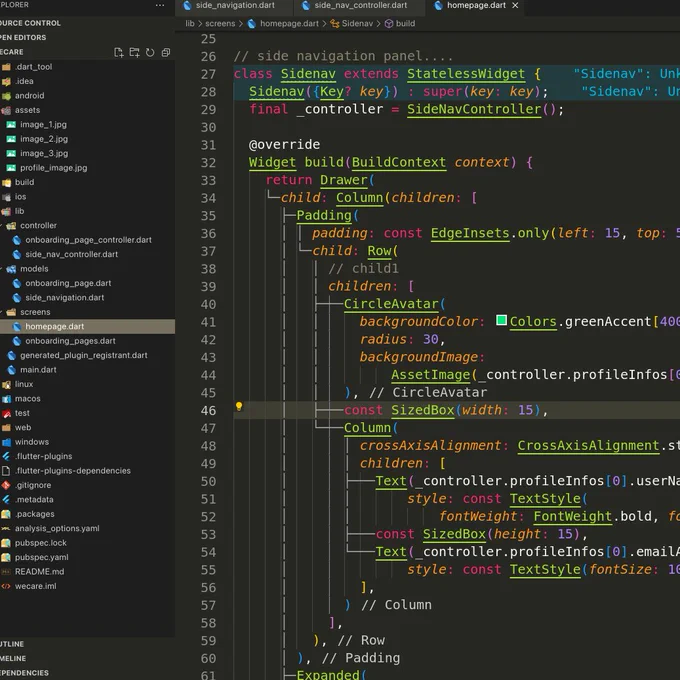Refresh the explorer file tree

point(150,52)
